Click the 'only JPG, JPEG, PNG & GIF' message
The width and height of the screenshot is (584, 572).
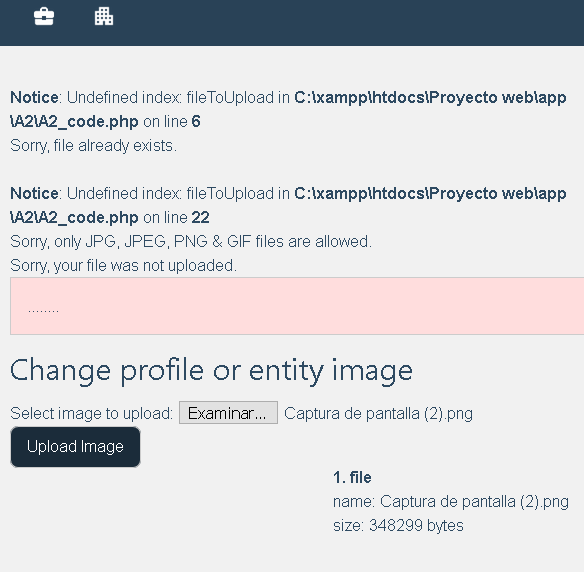click(191, 242)
